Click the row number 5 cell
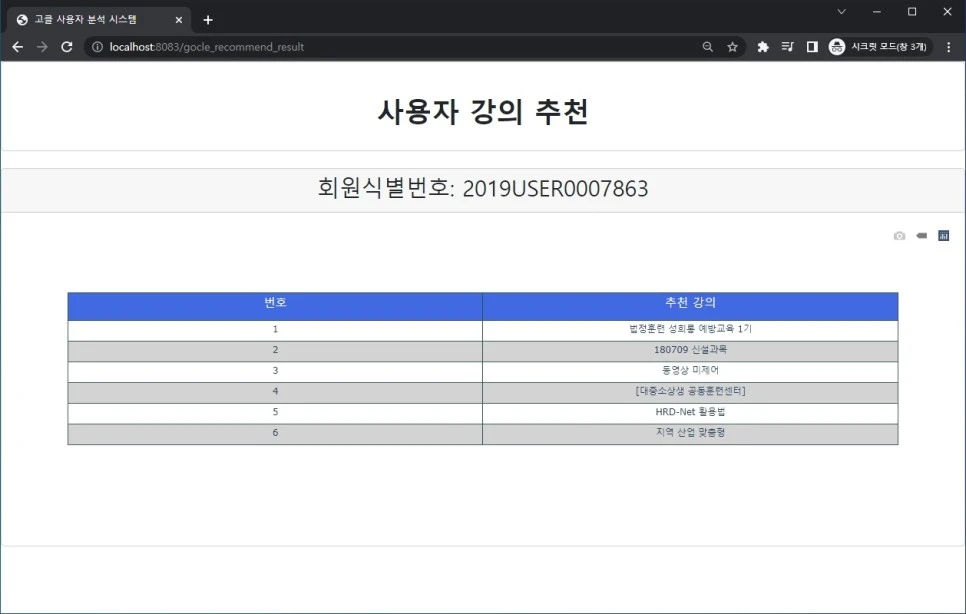 [x=275, y=413]
